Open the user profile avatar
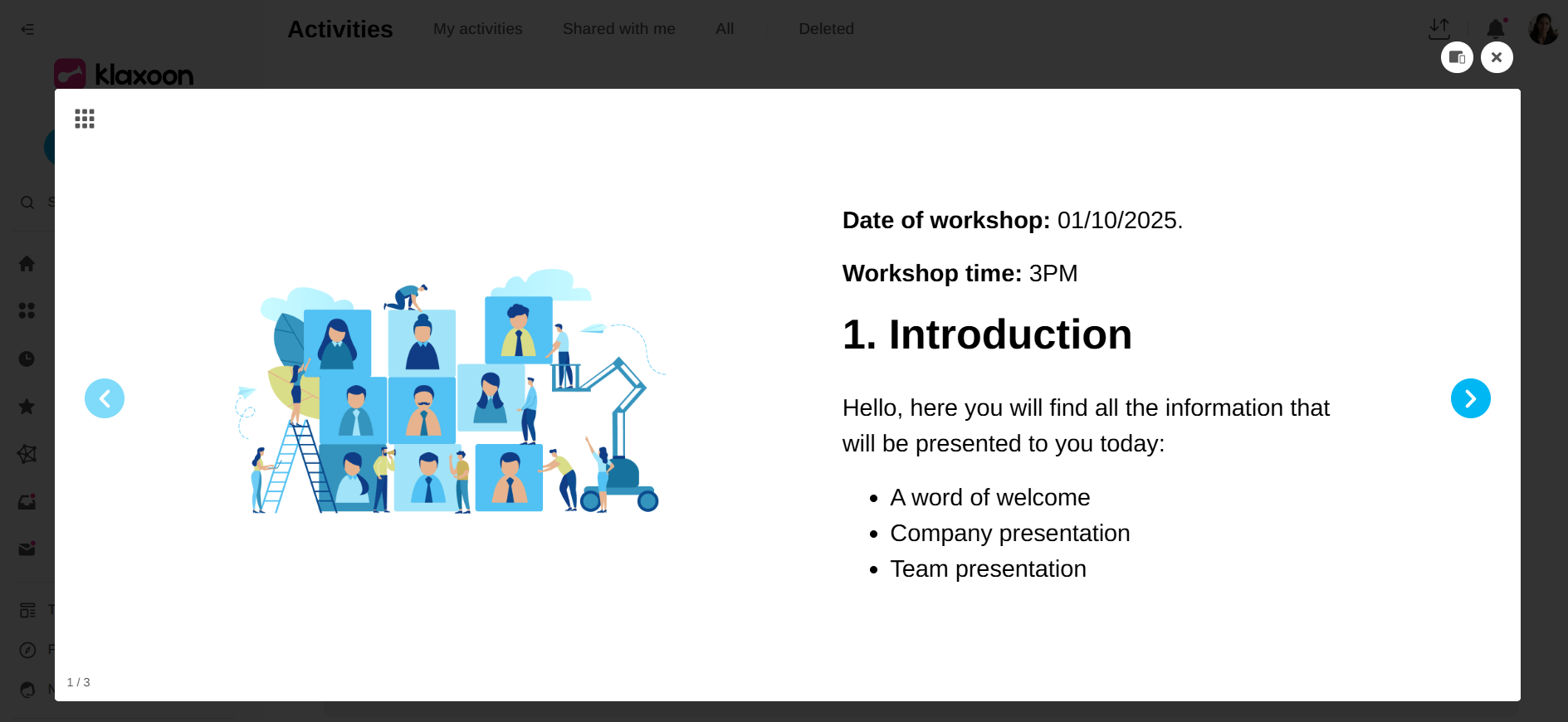This screenshot has width=1568, height=722. [1543, 29]
